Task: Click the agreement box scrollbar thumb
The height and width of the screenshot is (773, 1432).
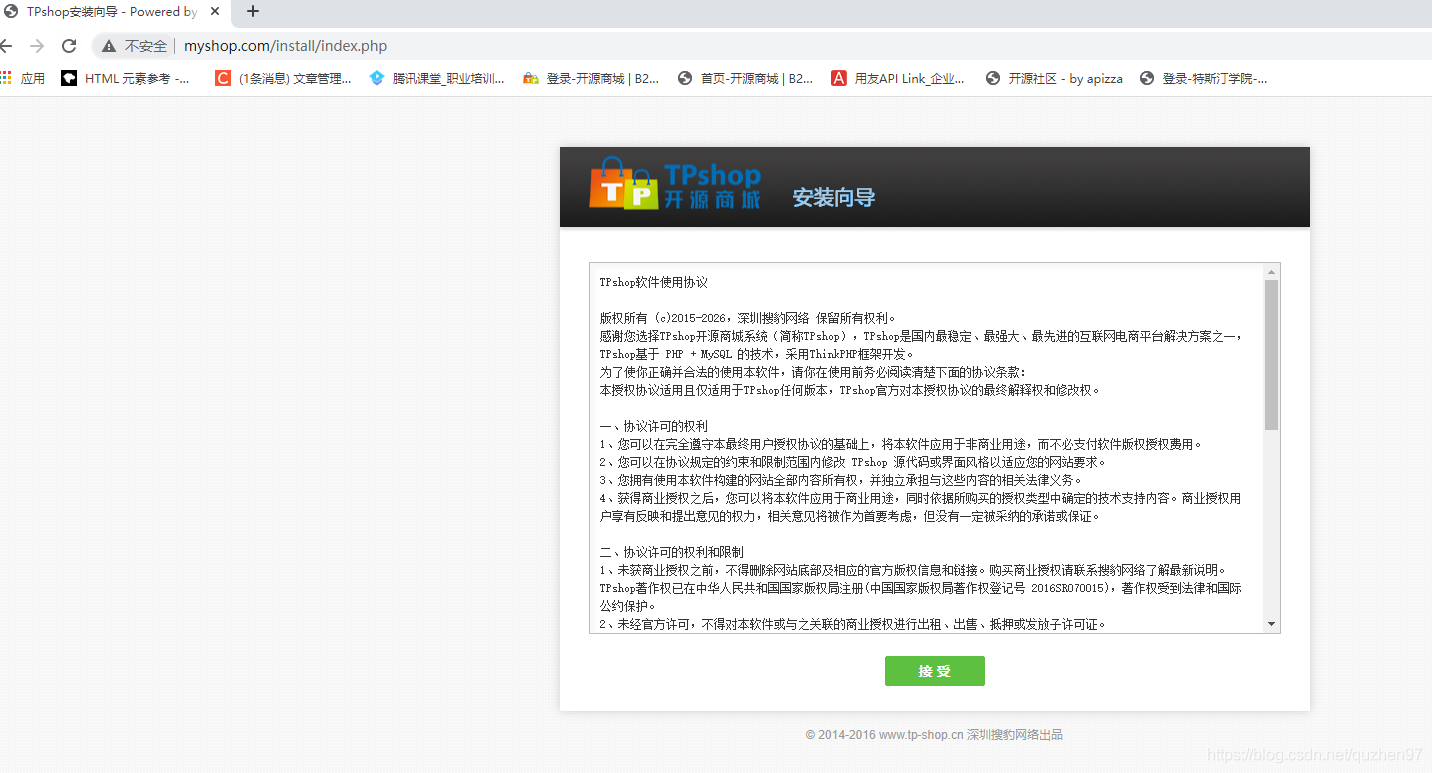Action: 1271,355
